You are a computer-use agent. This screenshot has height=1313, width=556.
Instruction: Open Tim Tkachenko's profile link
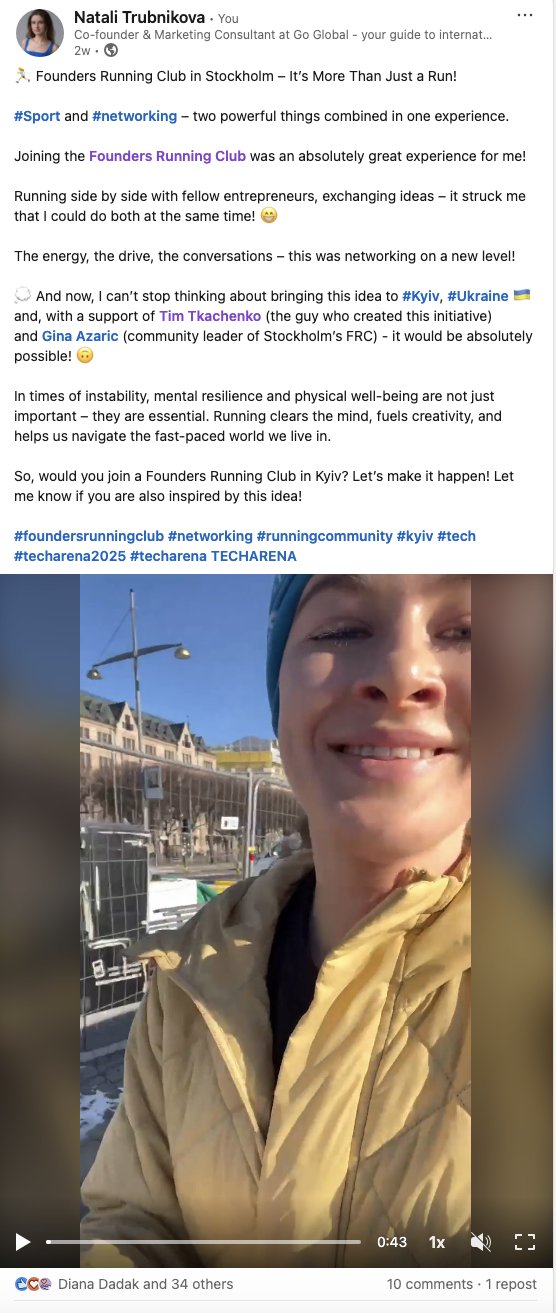point(210,316)
